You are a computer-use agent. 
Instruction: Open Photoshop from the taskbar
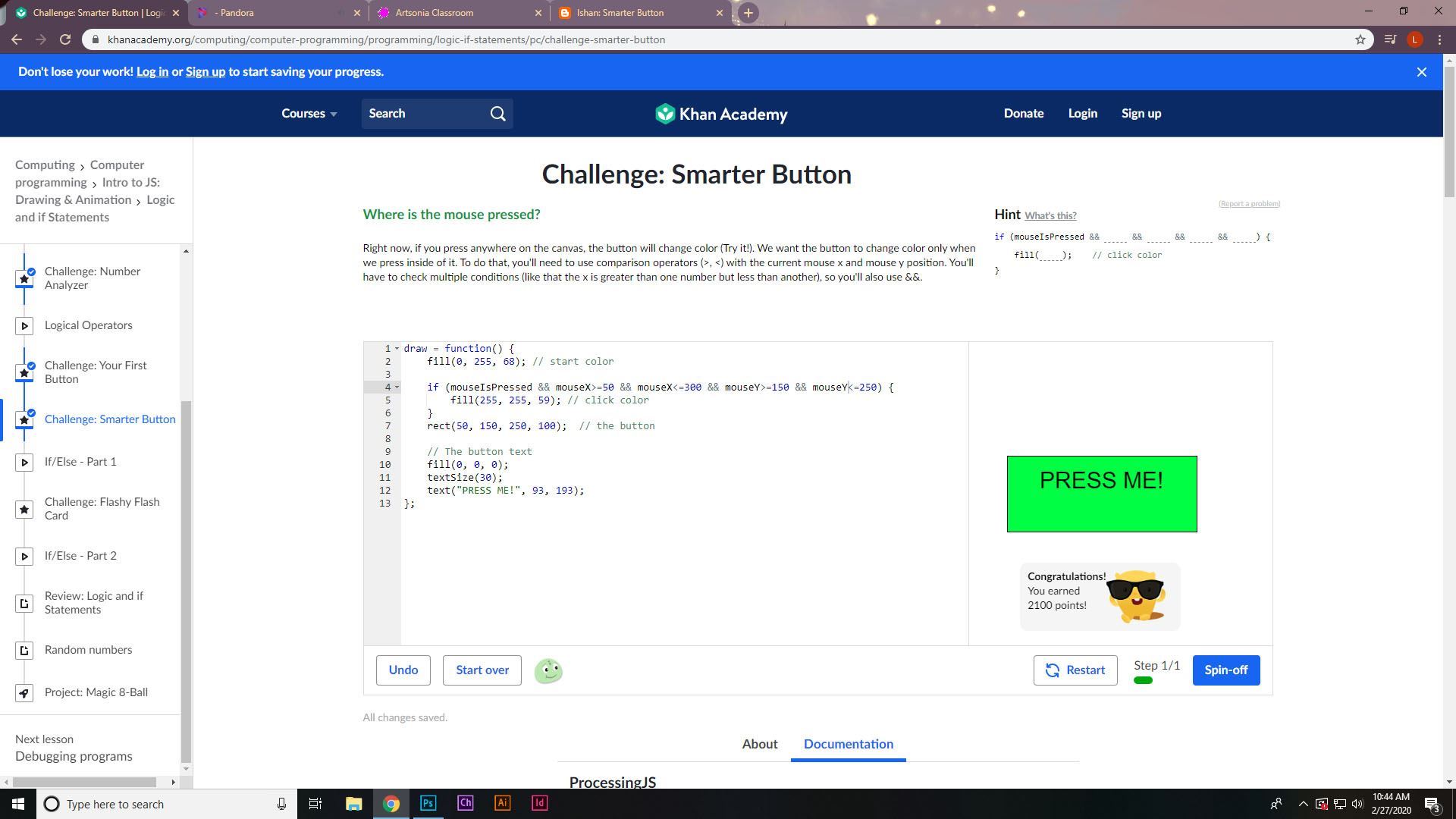coord(428,803)
